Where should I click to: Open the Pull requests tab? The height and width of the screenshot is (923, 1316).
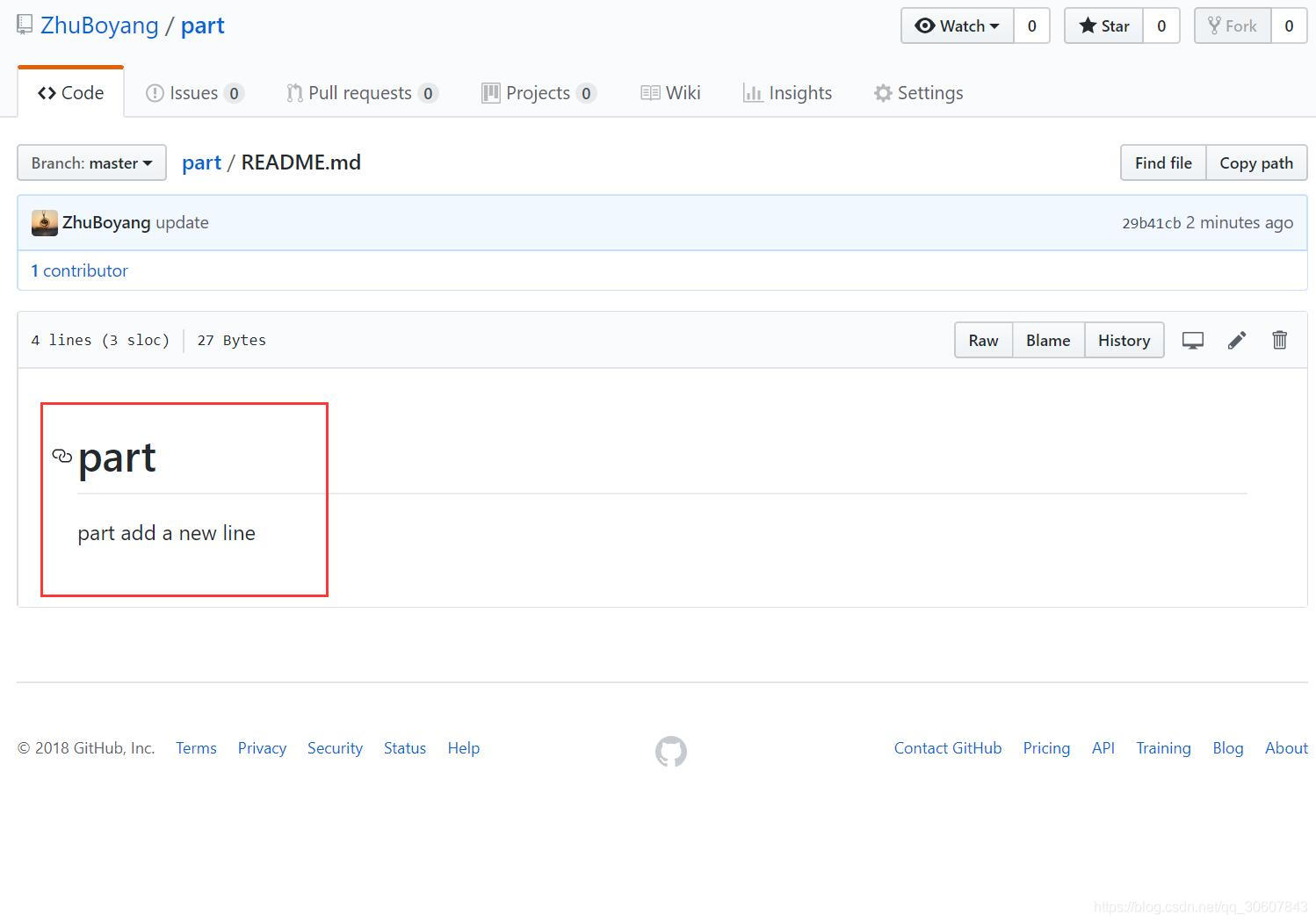click(362, 93)
